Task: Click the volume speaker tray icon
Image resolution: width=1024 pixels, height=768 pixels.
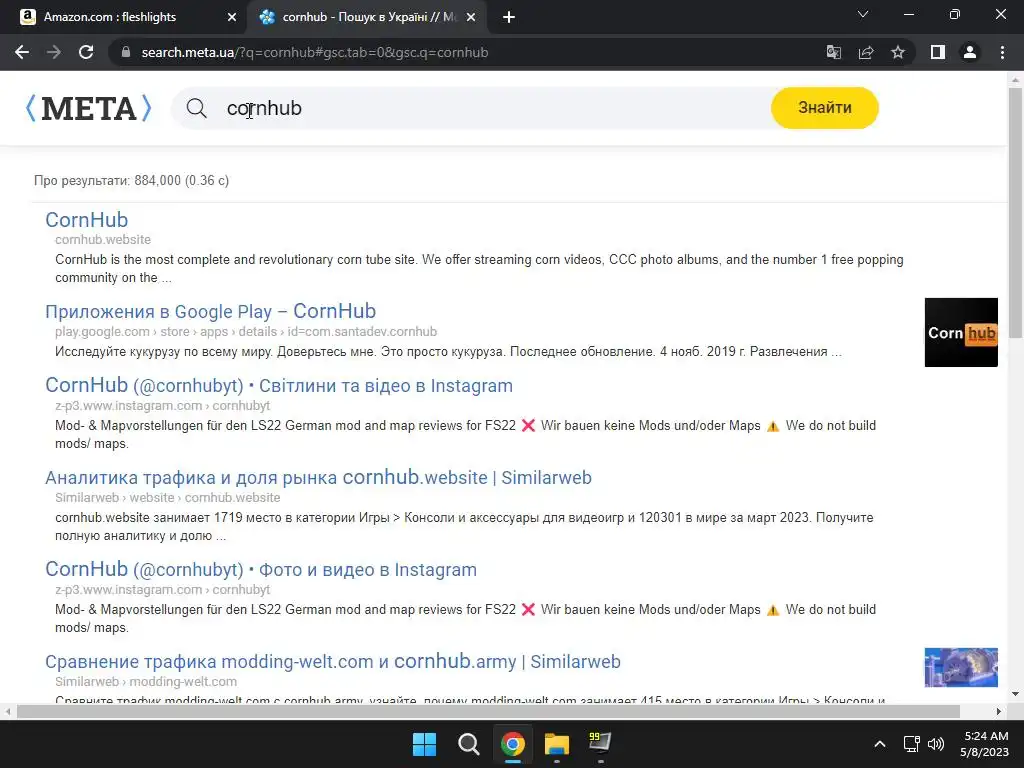Action: pos(936,744)
